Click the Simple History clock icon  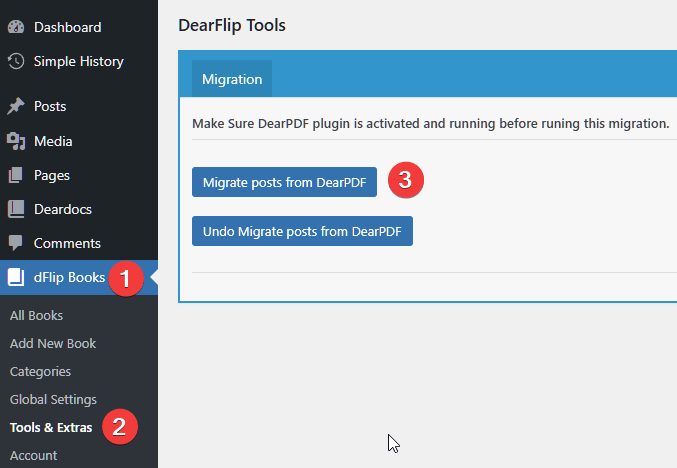(16, 61)
